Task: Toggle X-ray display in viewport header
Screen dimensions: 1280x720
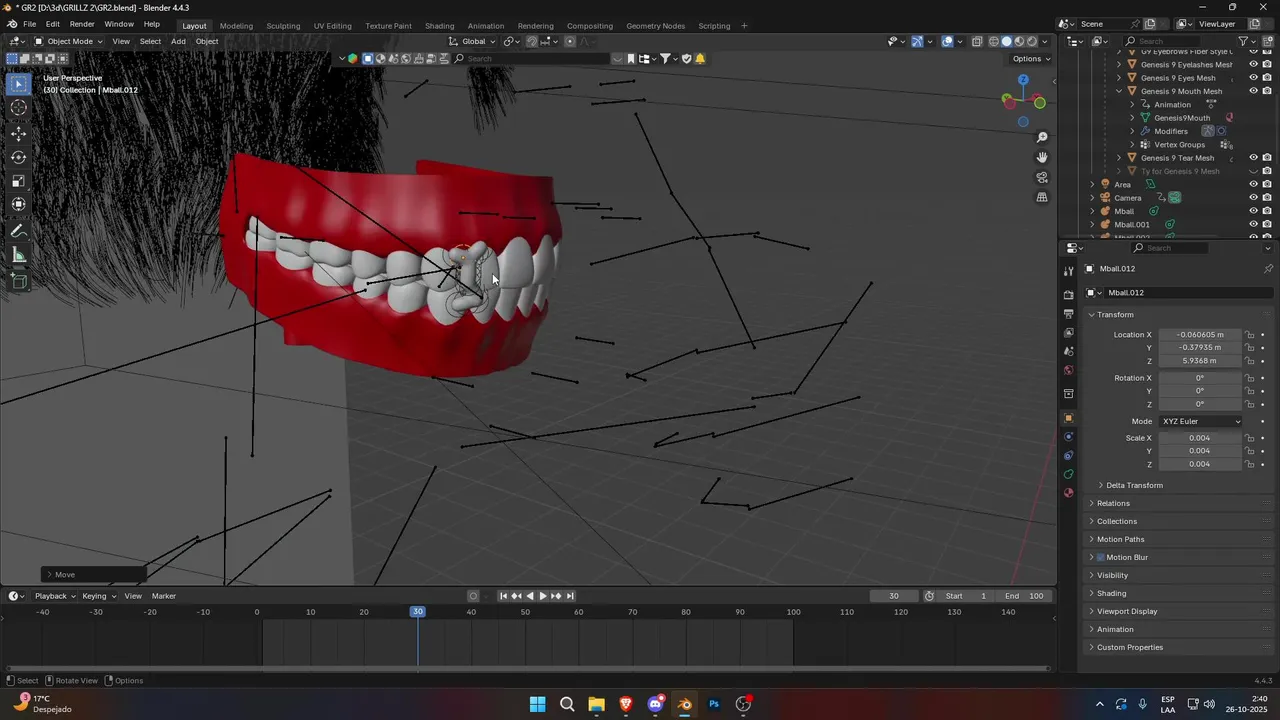Action: (977, 41)
